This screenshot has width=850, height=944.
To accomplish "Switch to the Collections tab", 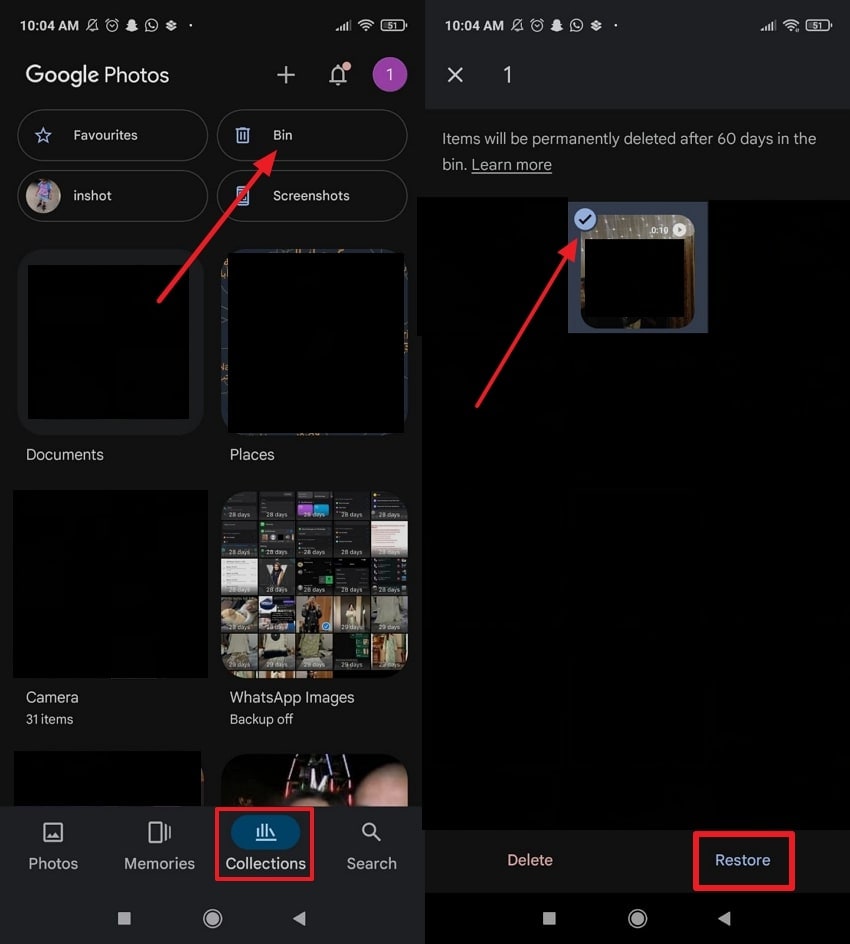I will click(x=265, y=846).
